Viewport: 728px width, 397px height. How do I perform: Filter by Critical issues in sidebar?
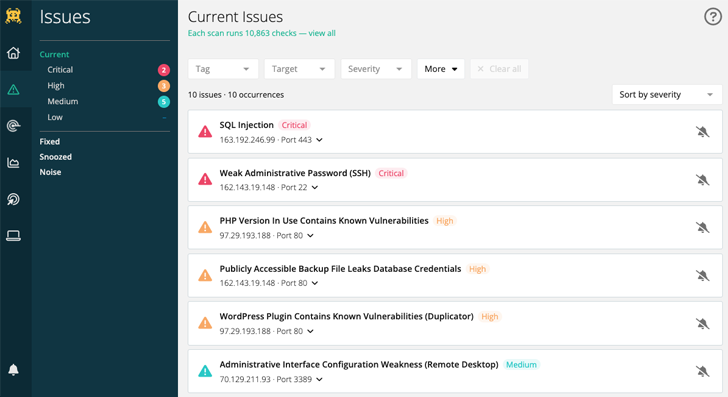tap(60, 70)
